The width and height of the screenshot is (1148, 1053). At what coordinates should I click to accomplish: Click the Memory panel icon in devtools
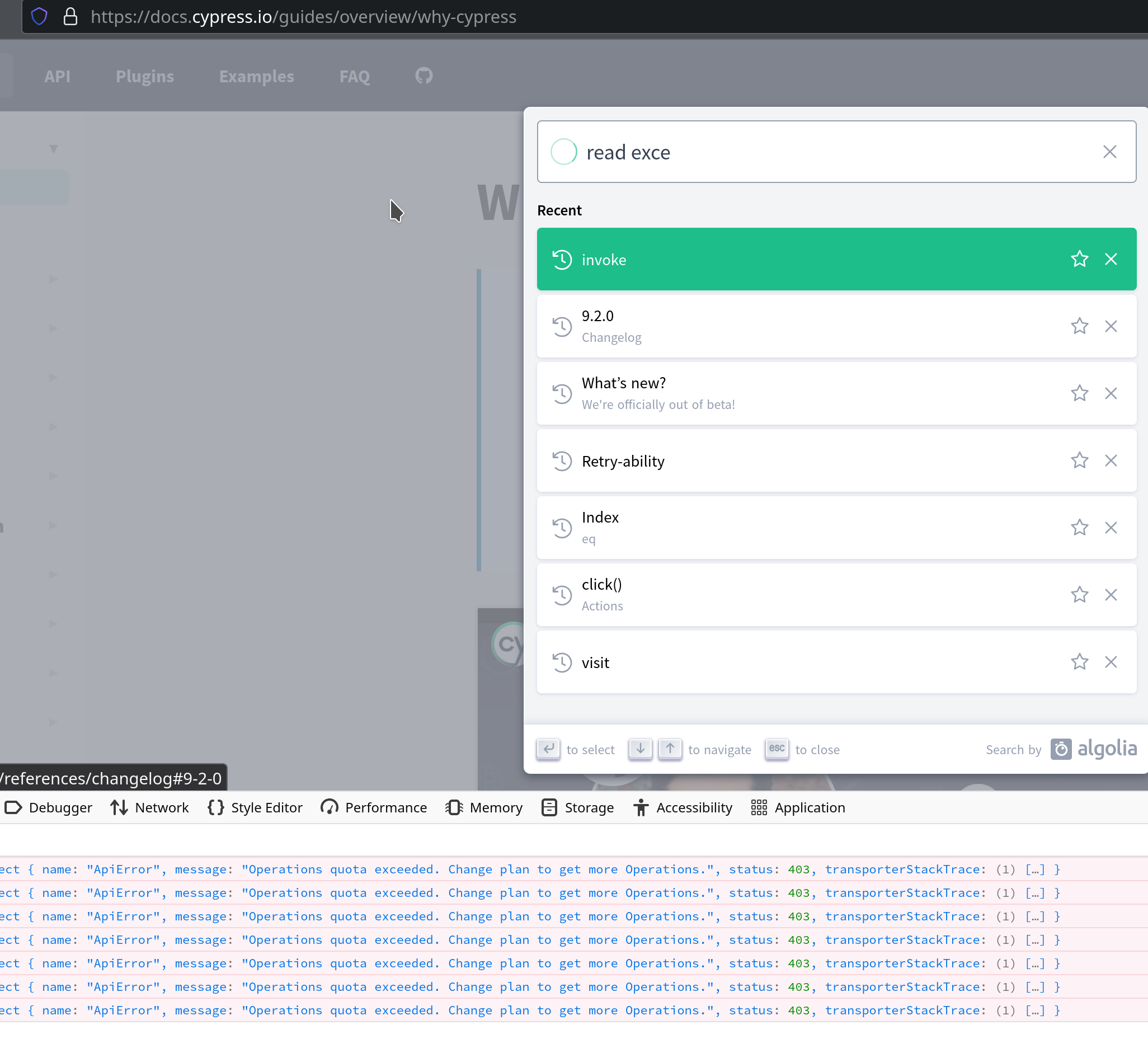pos(454,807)
